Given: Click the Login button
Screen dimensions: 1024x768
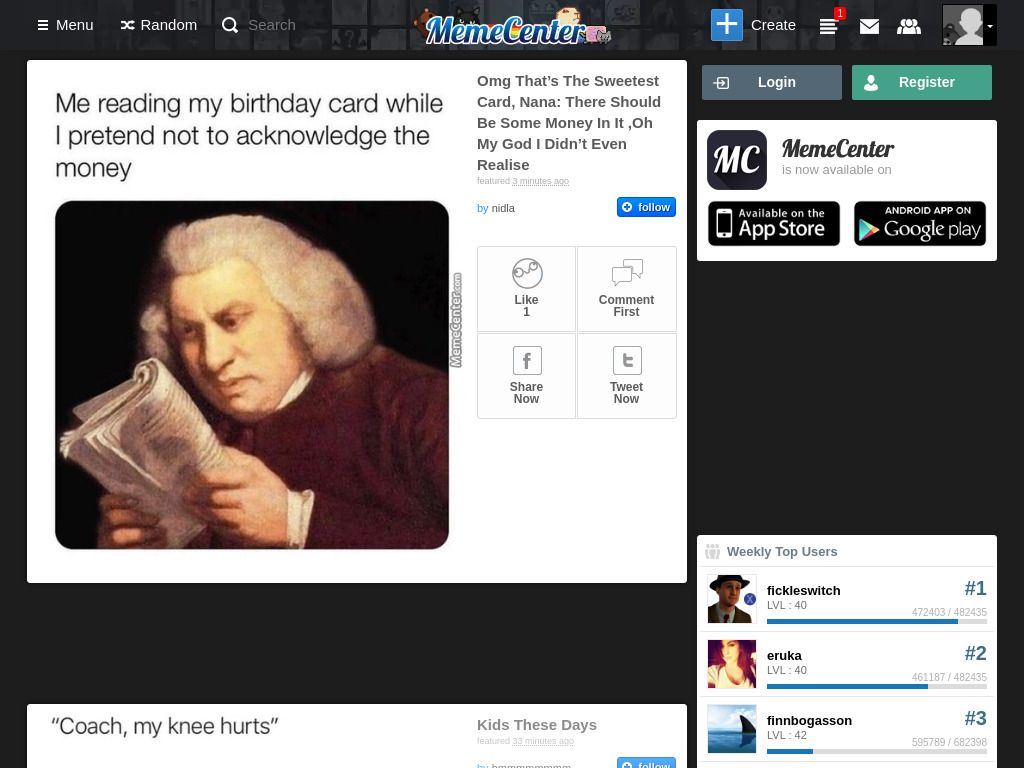Looking at the screenshot, I should pyautogui.click(x=771, y=82).
